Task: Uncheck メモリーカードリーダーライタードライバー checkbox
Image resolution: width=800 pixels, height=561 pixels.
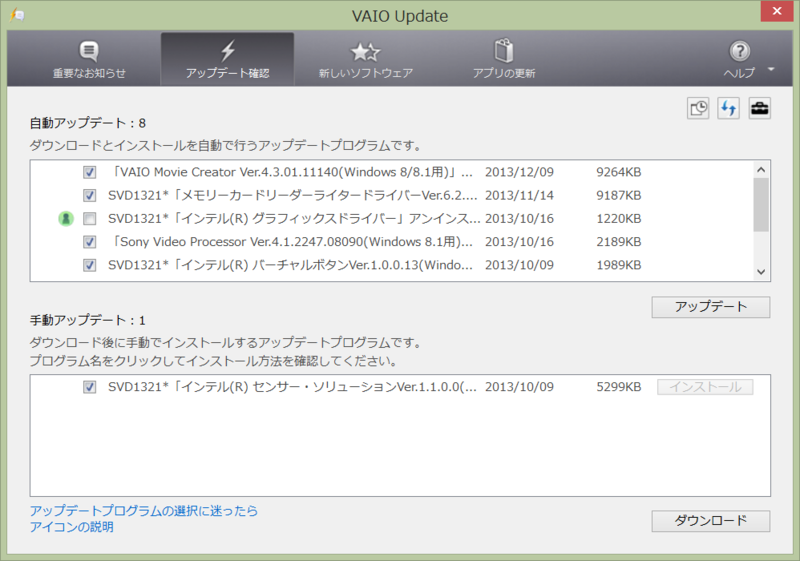Action: point(90,195)
